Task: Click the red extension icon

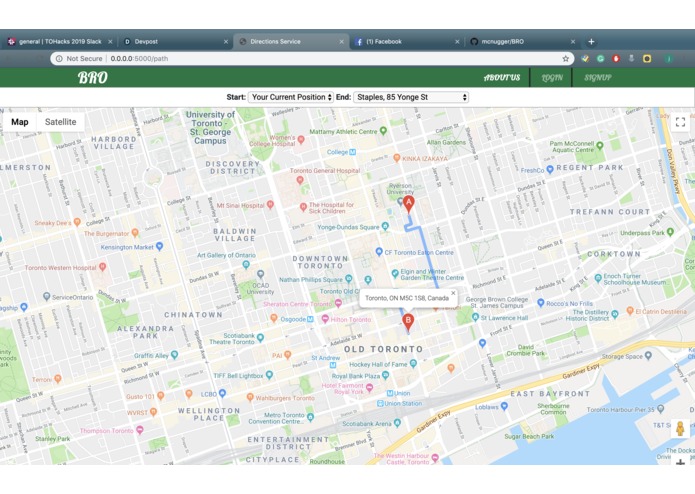Action: point(616,58)
